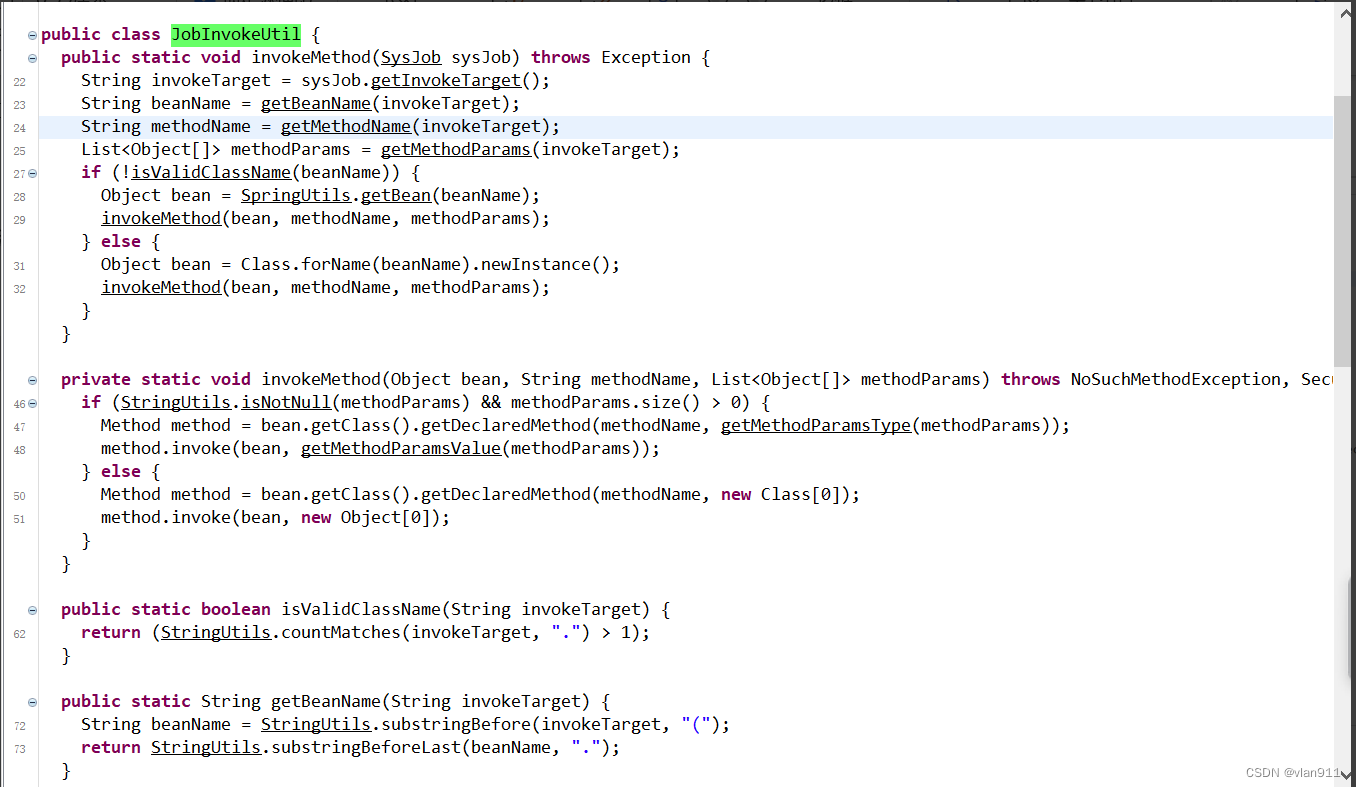This screenshot has height=787, width=1356.
Task: Collapse the invokeMethod(SysJob) method fold
Action: coord(31,57)
